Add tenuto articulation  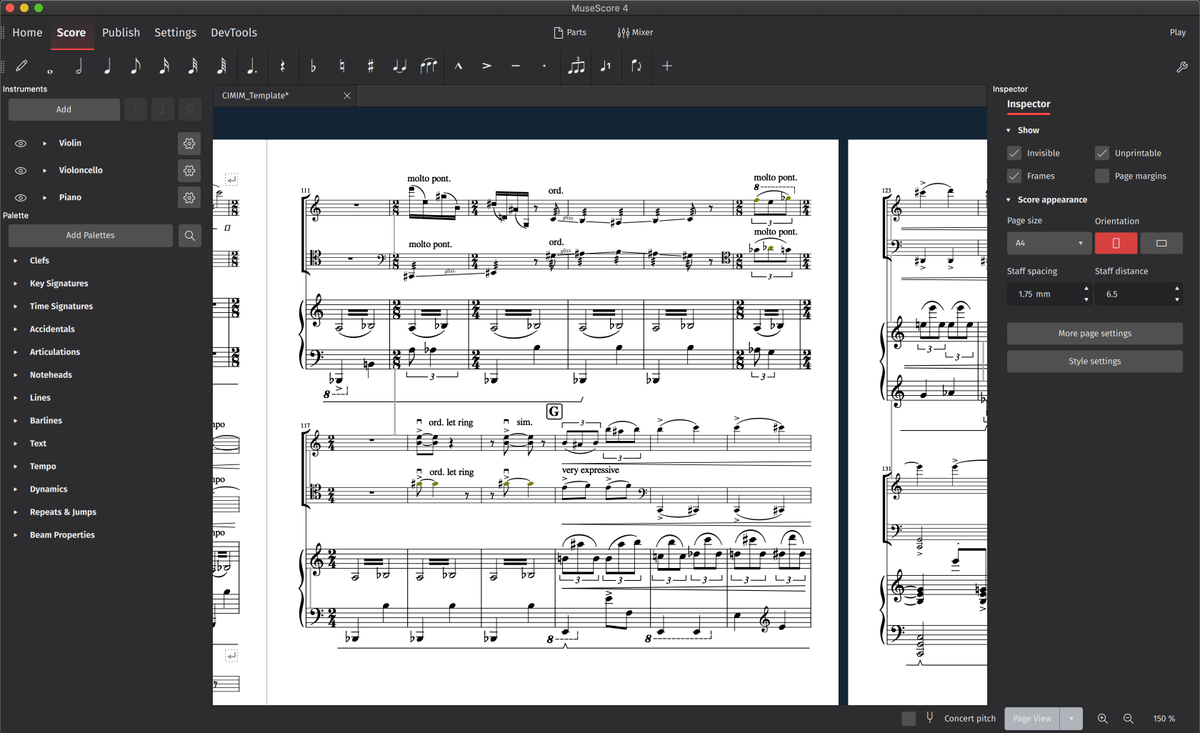tap(516, 66)
